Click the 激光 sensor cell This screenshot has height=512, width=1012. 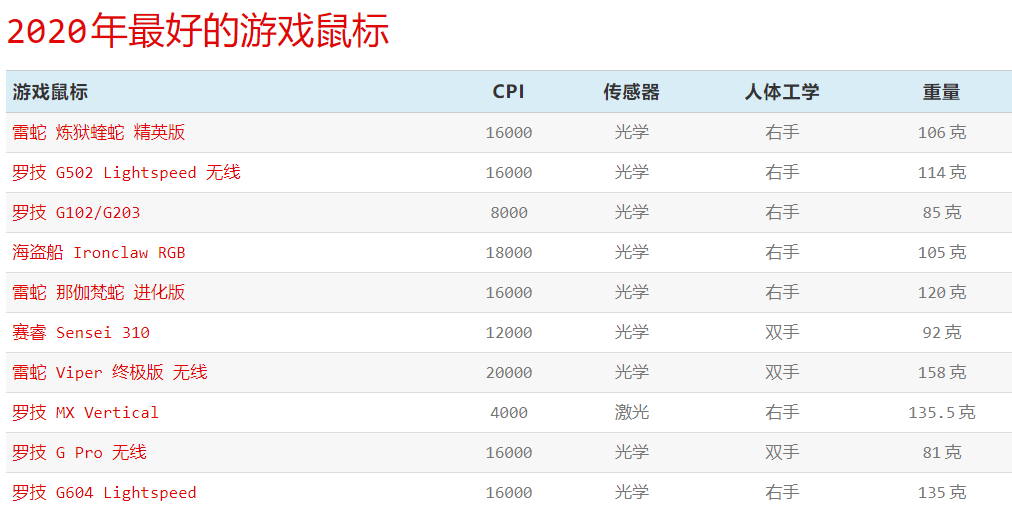(631, 412)
